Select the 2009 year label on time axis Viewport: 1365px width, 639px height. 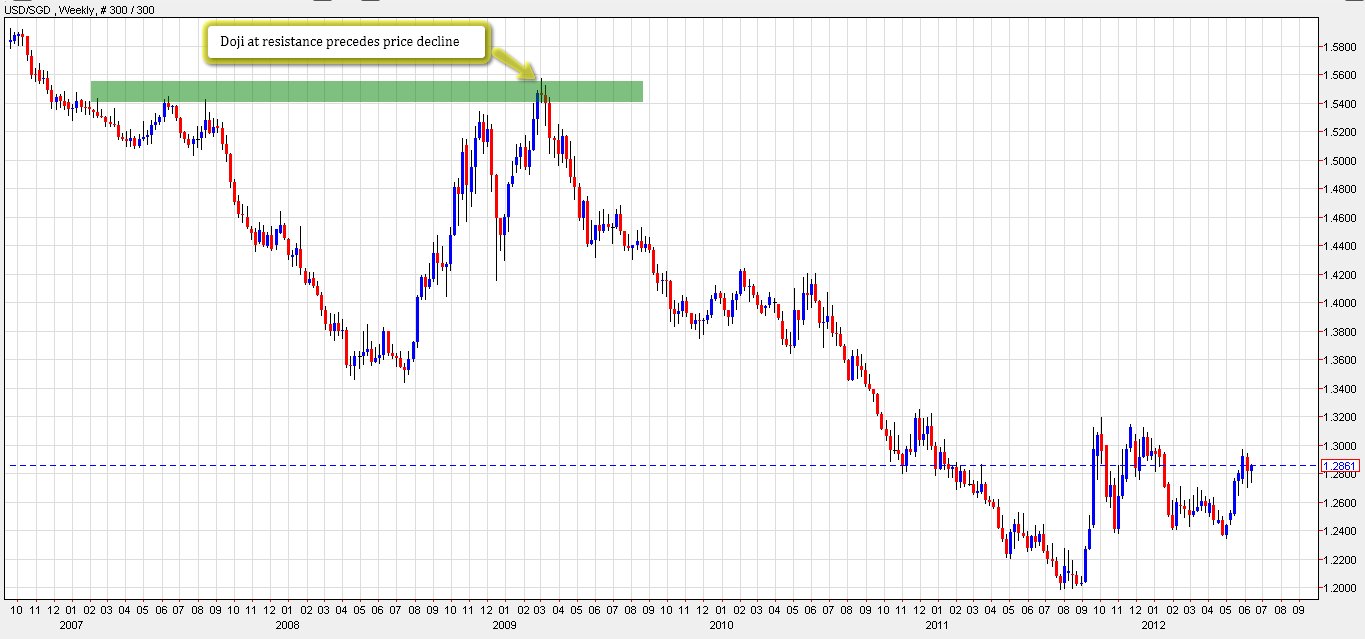coord(502,623)
